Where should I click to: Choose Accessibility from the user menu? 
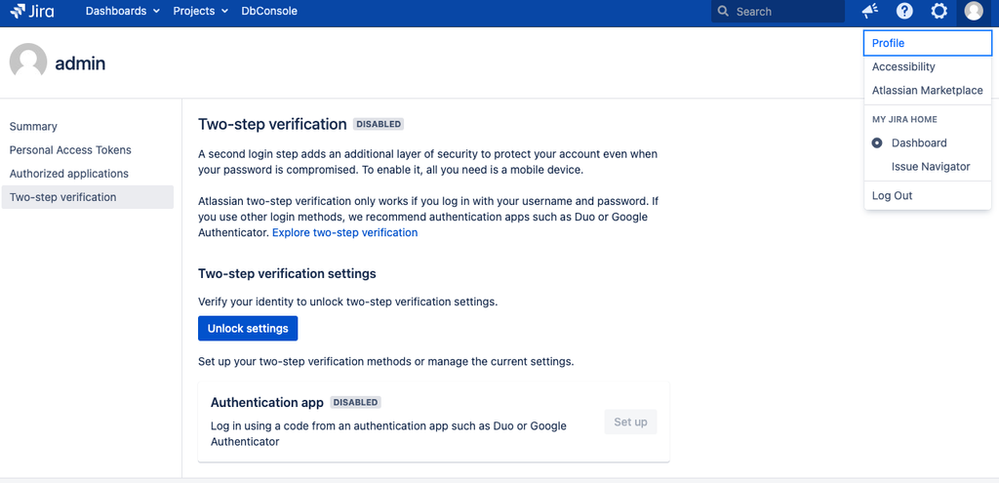(903, 67)
